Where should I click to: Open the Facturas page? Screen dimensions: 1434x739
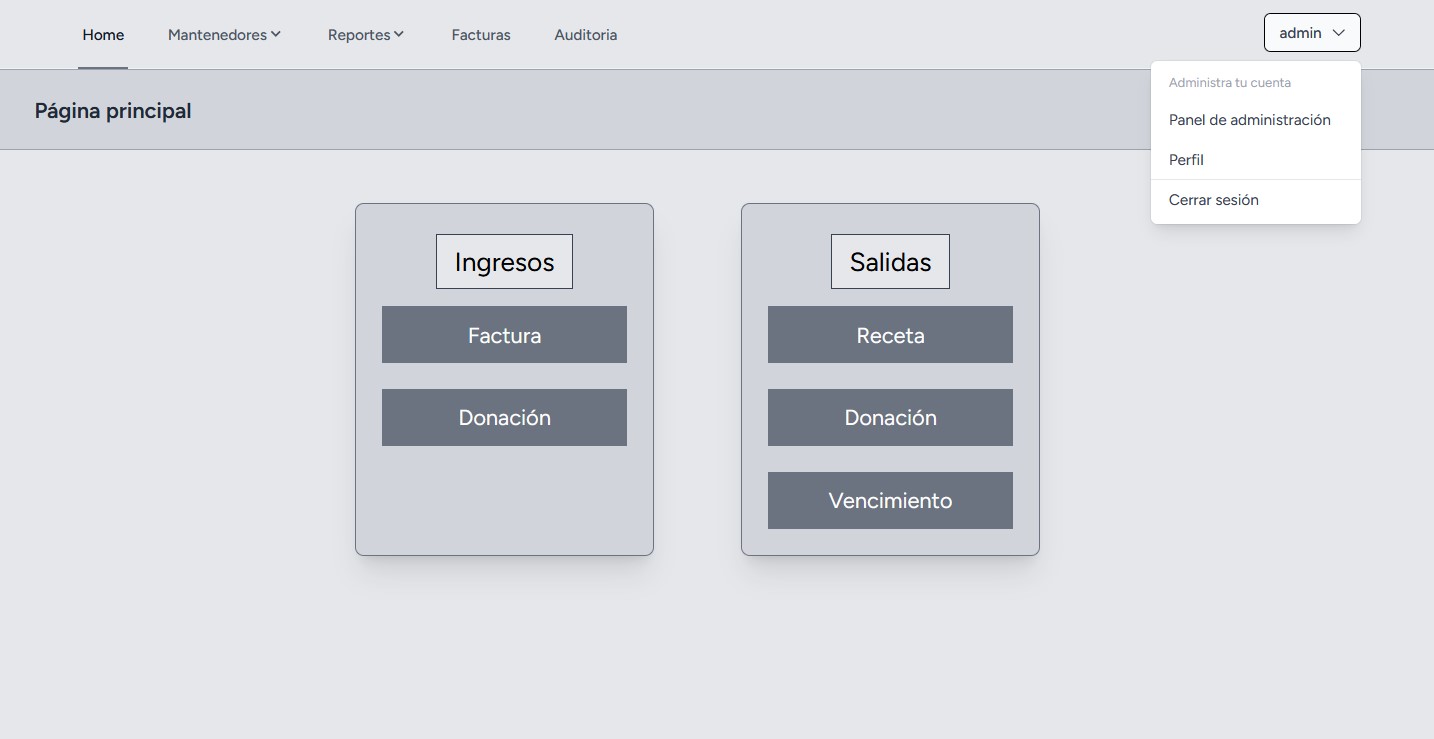[480, 35]
